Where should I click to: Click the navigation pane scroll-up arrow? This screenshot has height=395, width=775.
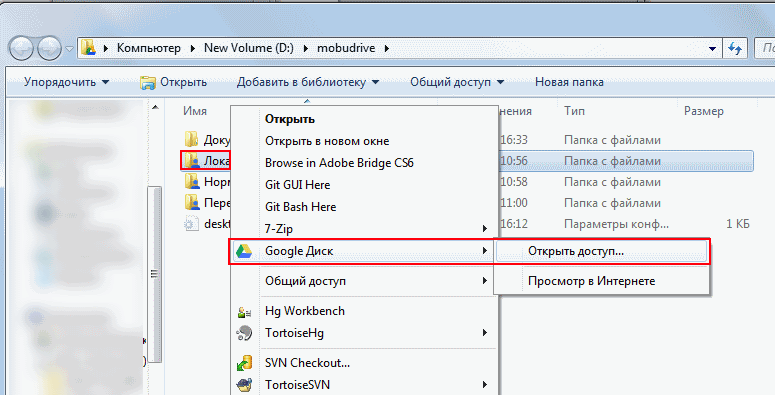pos(155,107)
